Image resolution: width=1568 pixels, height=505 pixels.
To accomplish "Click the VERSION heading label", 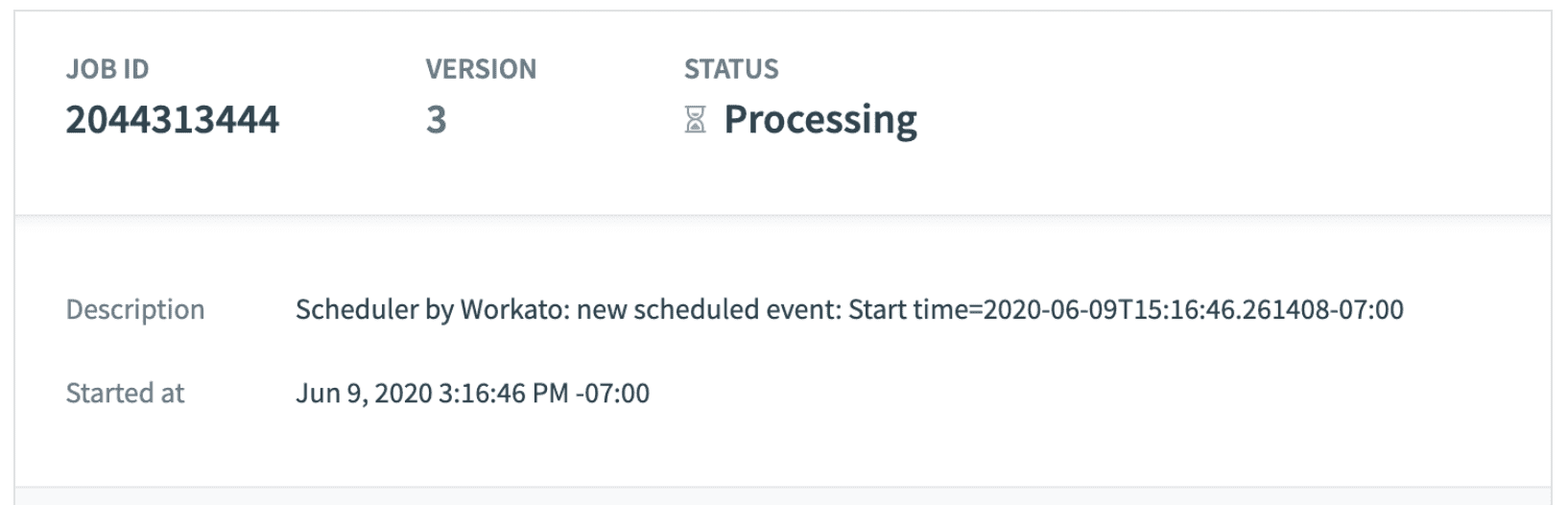I will pos(481,69).
